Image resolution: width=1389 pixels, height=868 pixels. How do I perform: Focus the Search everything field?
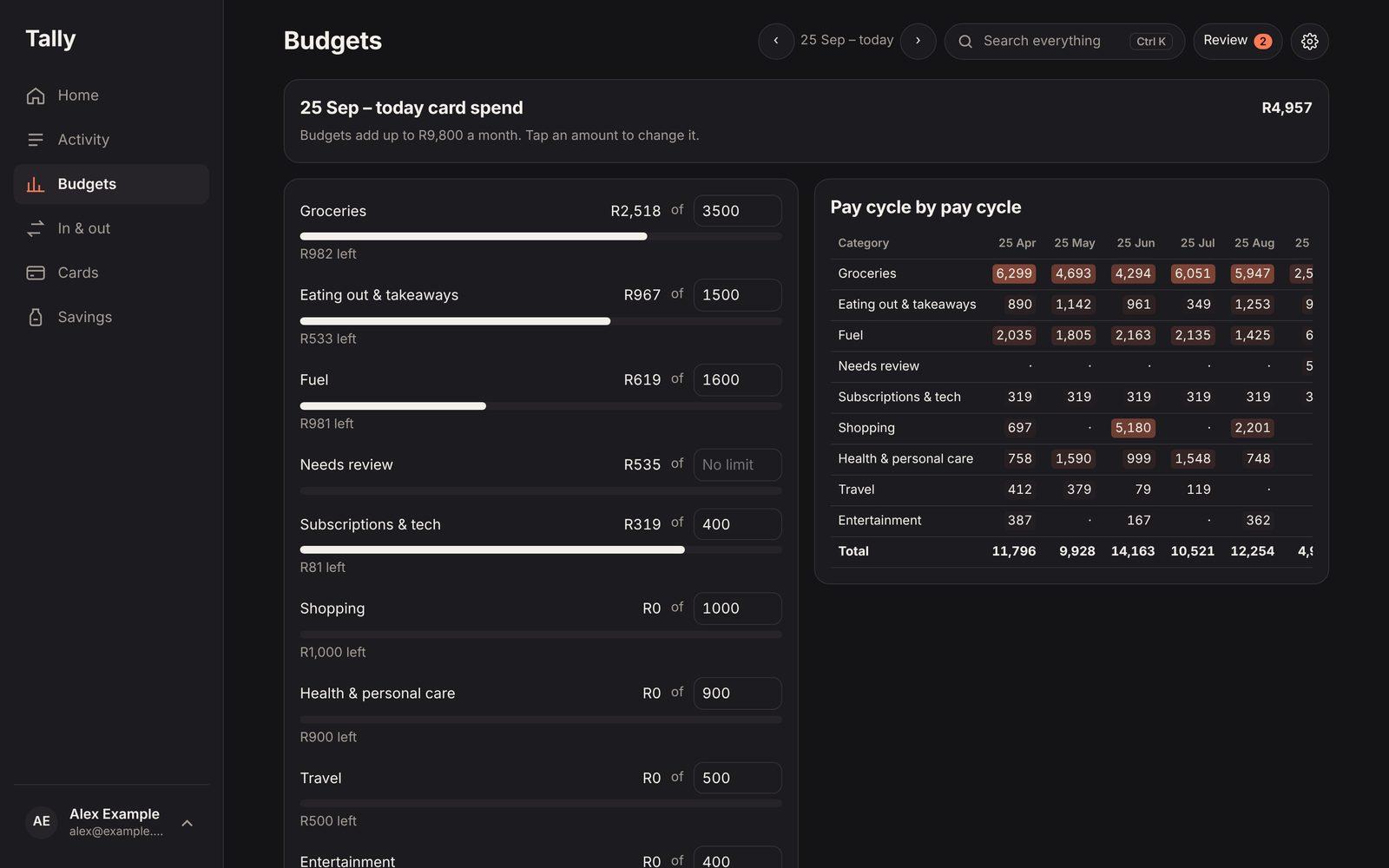(x=1064, y=42)
